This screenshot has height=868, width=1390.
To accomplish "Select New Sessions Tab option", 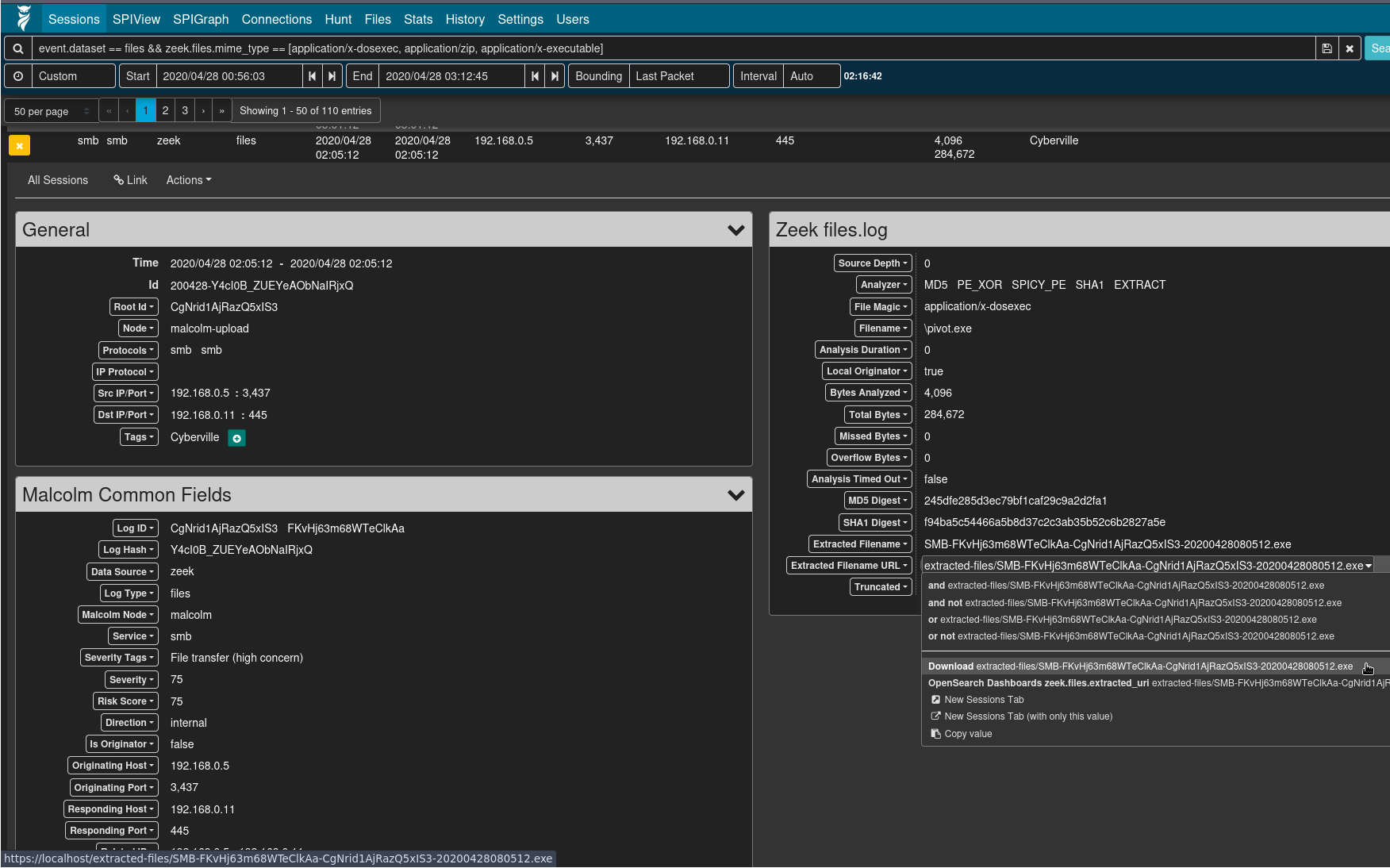I will (x=1155, y=700).
